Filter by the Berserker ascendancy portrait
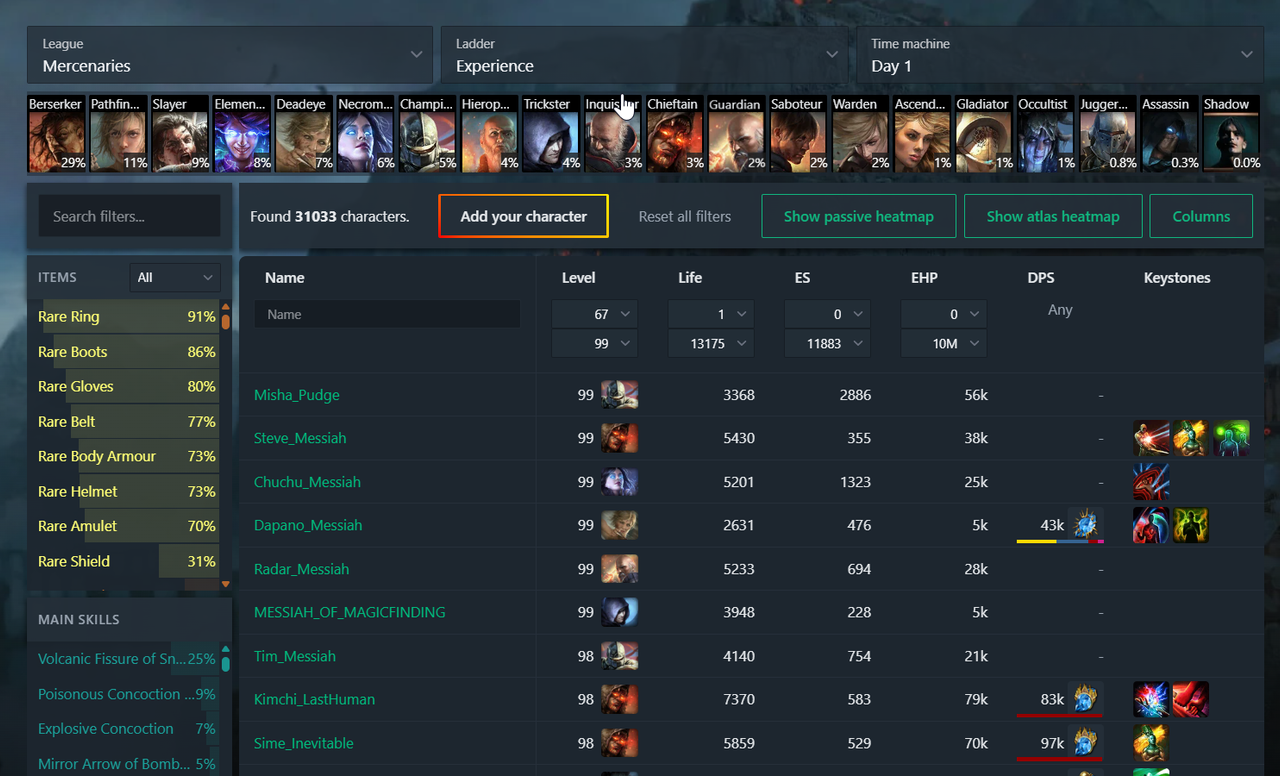This screenshot has width=1280, height=776. pyautogui.click(x=57, y=134)
